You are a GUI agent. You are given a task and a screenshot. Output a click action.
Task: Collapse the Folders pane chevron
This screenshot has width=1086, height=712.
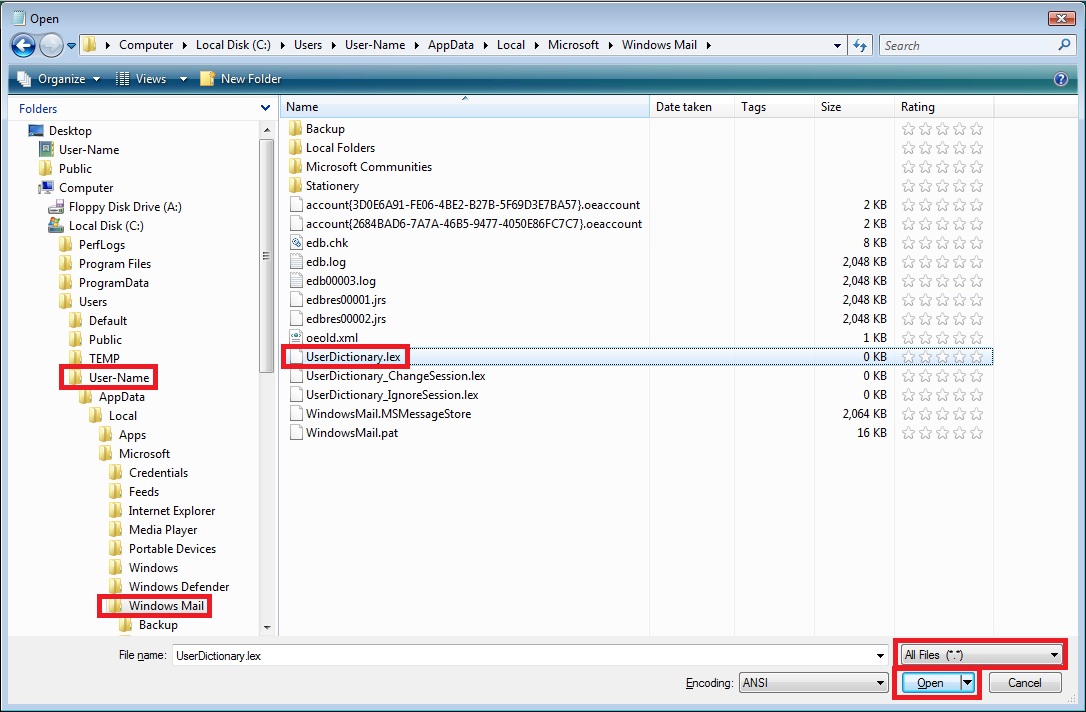coord(265,108)
